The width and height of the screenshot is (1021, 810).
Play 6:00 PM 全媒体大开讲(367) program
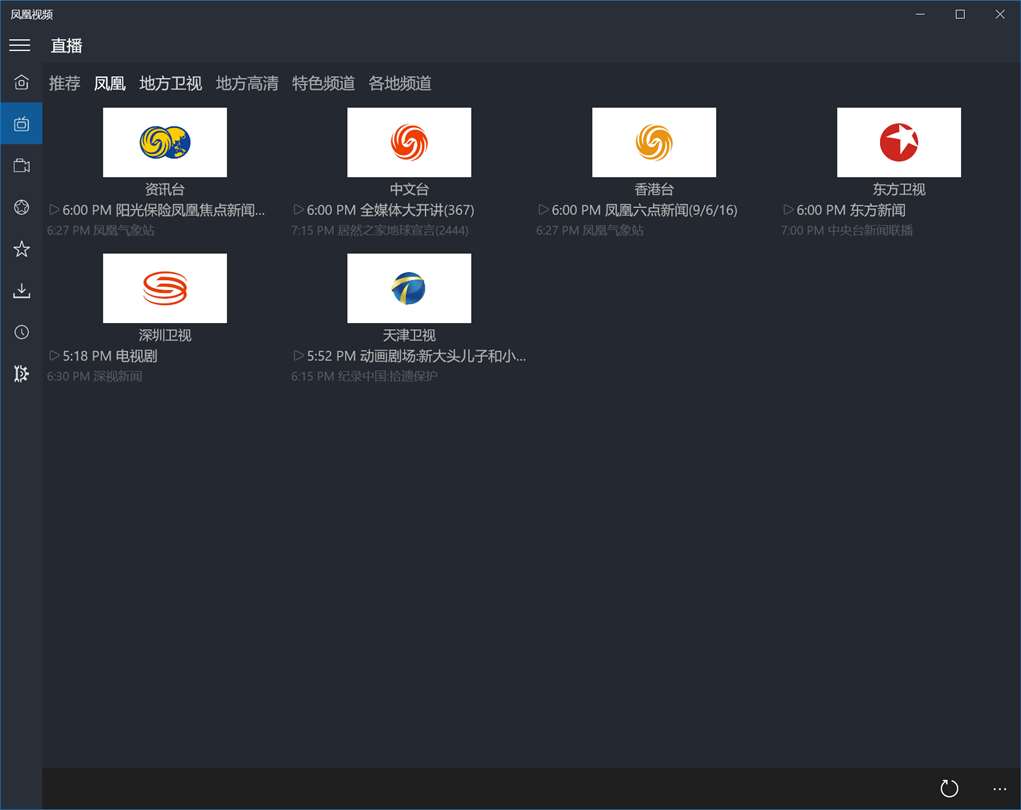[384, 210]
